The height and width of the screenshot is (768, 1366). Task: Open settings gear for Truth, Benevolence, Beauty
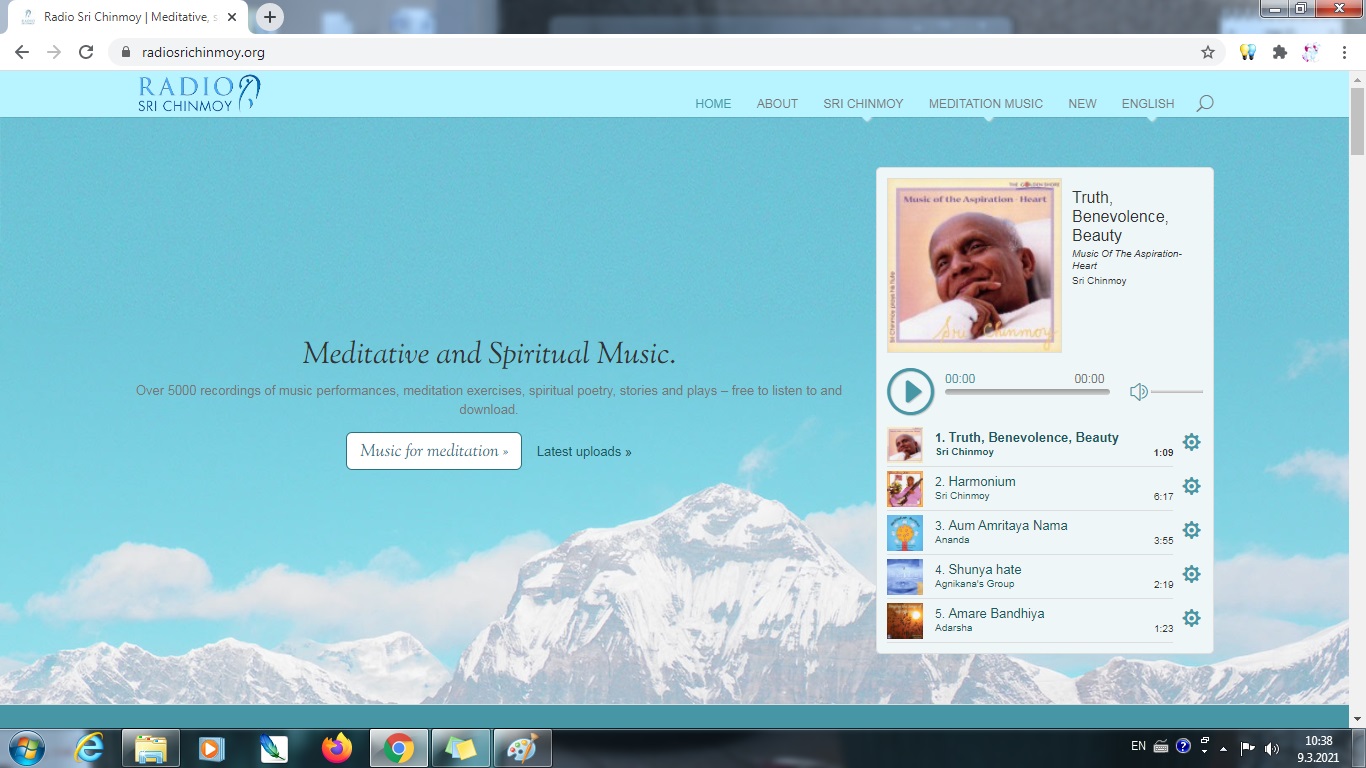(x=1191, y=442)
